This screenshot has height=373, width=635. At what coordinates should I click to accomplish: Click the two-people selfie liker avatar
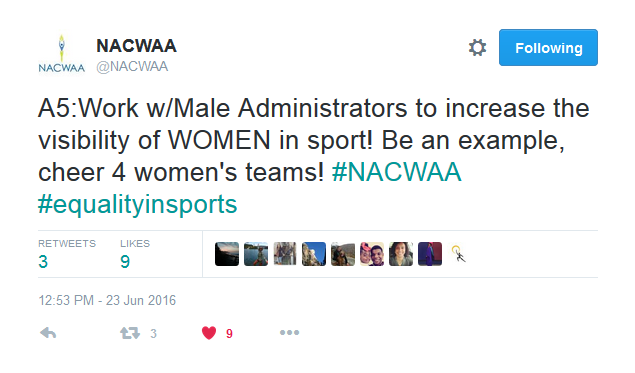(x=372, y=254)
